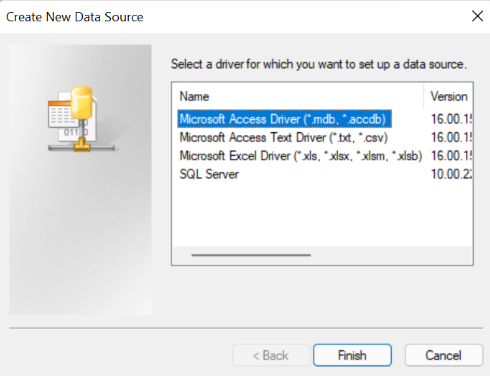Click the disabled Back button
The image size is (490, 376).
coord(271,355)
